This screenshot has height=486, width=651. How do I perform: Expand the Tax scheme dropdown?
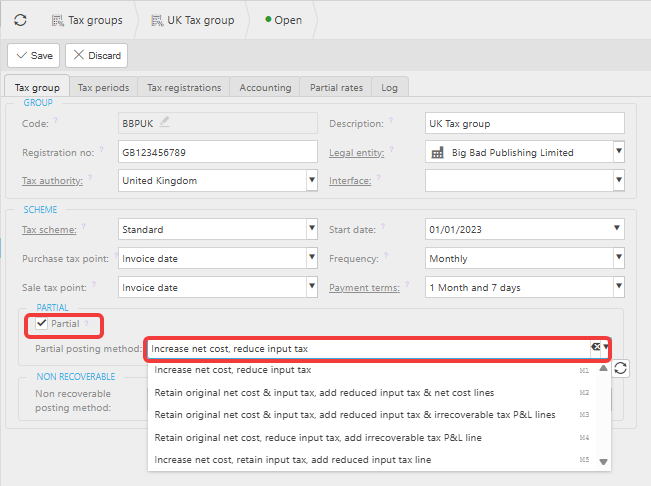coord(312,229)
